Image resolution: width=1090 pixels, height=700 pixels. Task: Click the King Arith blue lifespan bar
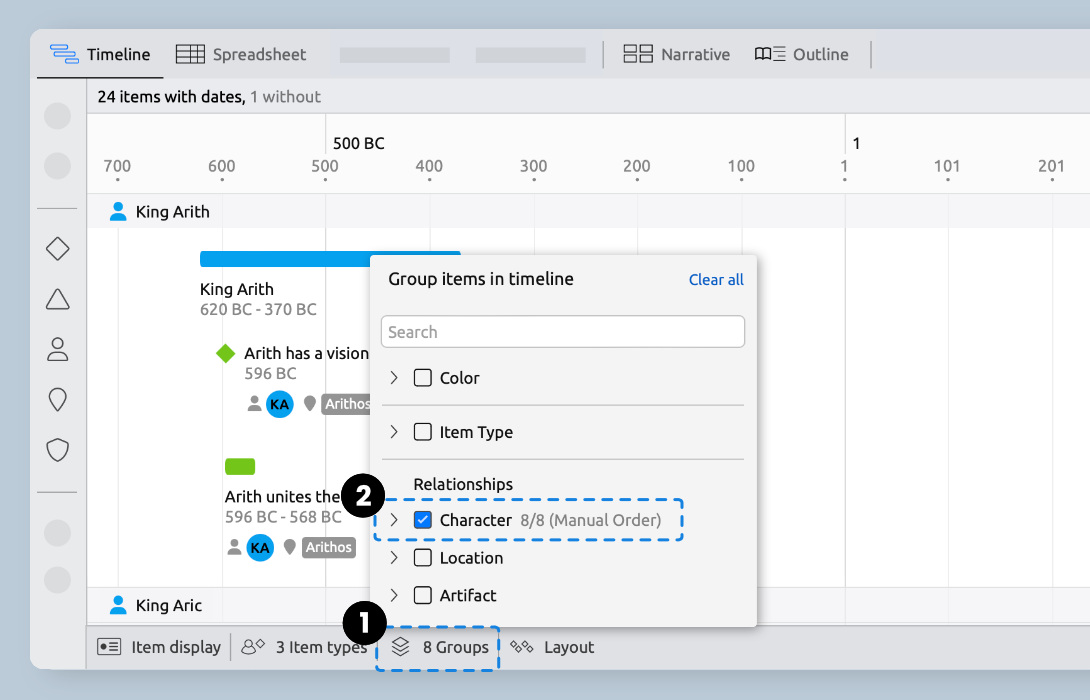pos(285,259)
